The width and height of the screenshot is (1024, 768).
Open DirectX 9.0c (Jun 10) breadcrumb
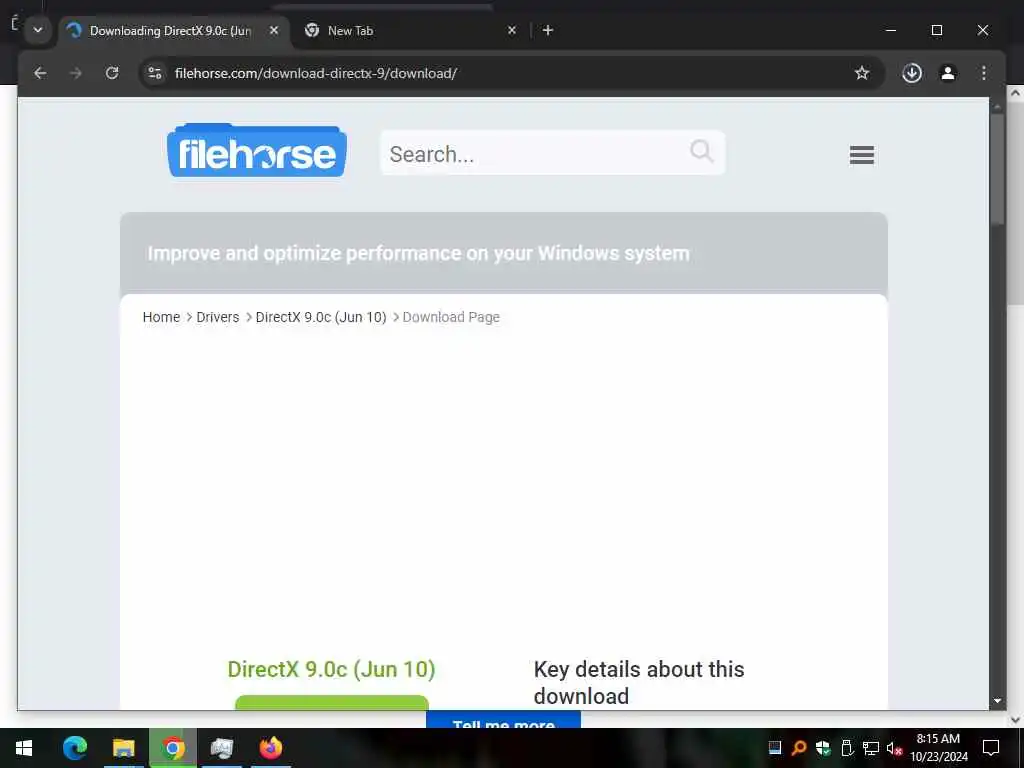pos(321,317)
